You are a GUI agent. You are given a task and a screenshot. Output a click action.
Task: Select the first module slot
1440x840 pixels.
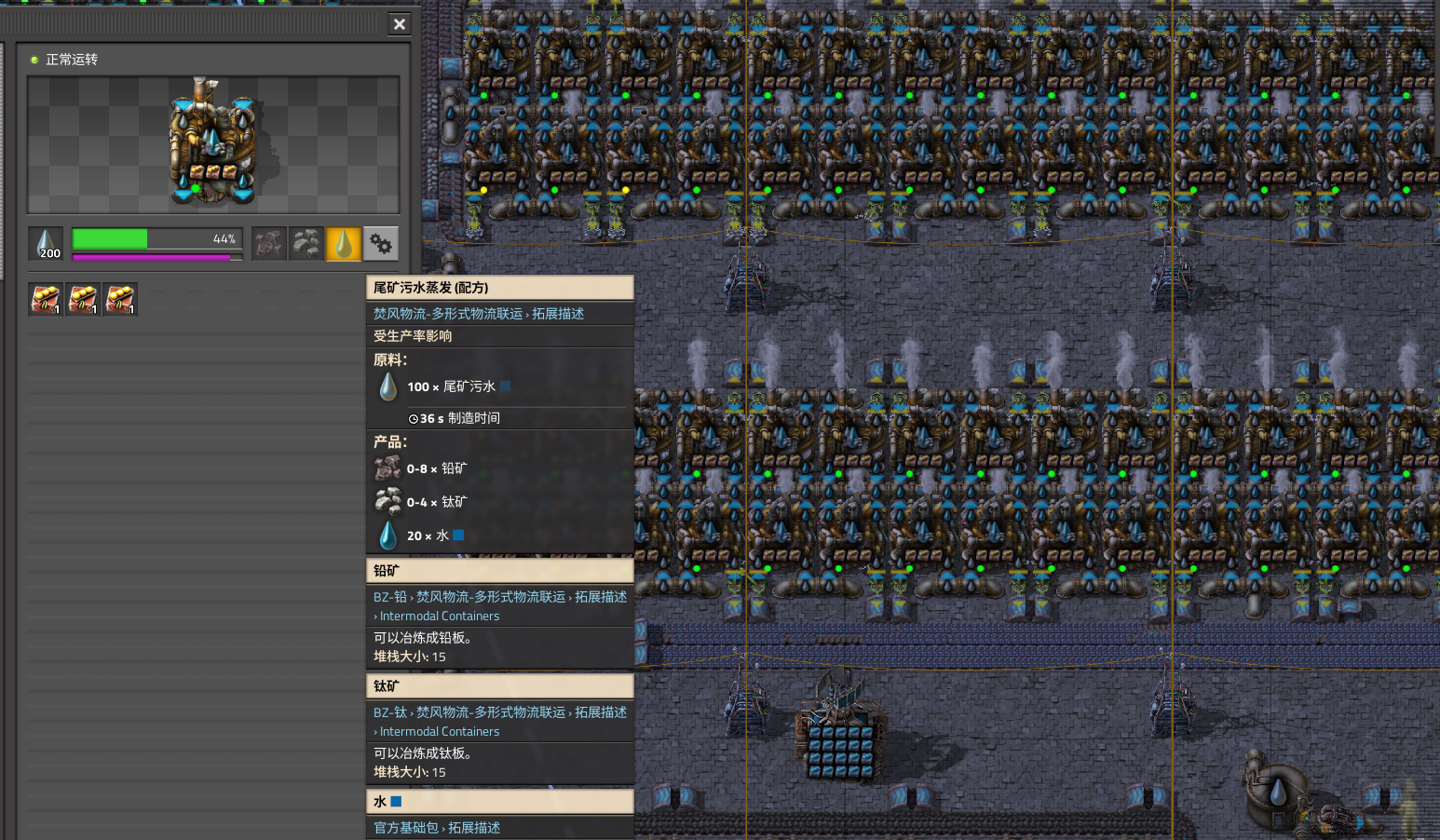(x=46, y=299)
